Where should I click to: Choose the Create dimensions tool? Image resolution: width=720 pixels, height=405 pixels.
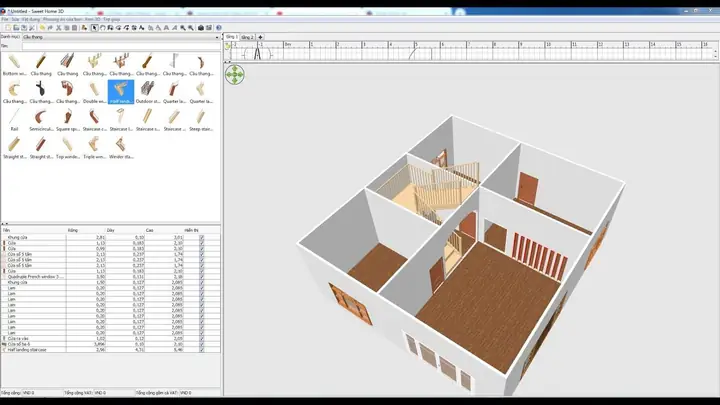point(134,28)
